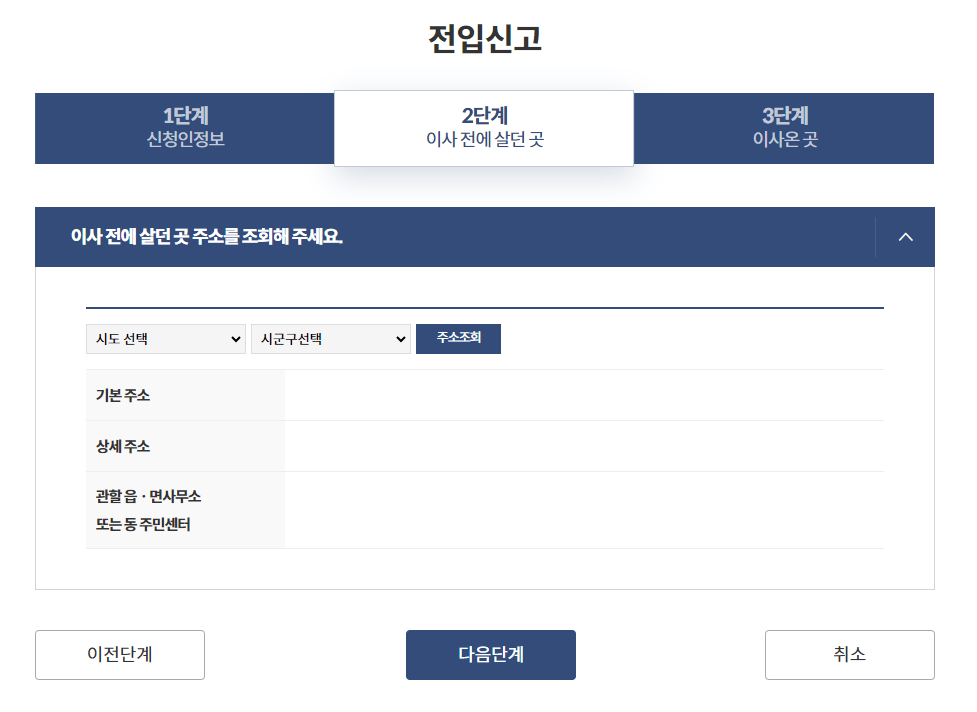Expand the dropdown arrow on 시도 선택
The image size is (977, 712).
click(x=237, y=338)
